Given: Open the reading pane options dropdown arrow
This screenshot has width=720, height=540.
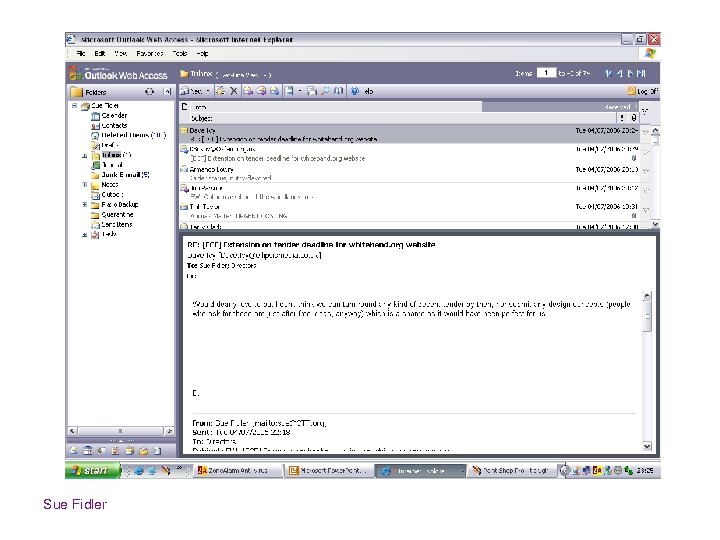Looking at the screenshot, I should [x=300, y=91].
